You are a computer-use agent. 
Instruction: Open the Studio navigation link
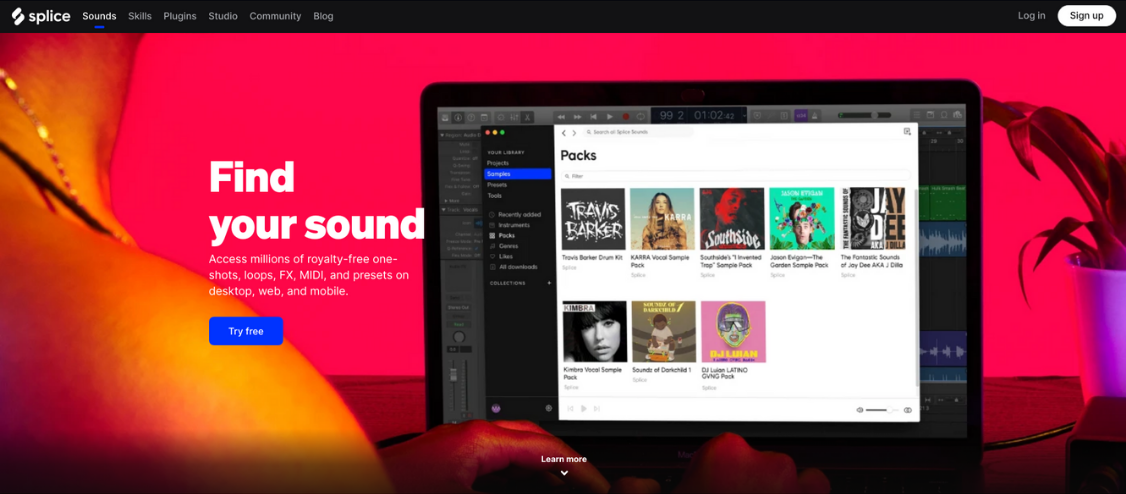point(223,16)
